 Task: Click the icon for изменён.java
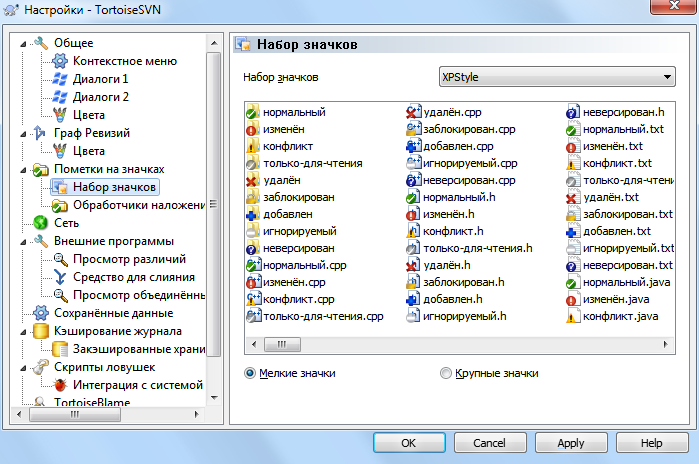[x=573, y=299]
